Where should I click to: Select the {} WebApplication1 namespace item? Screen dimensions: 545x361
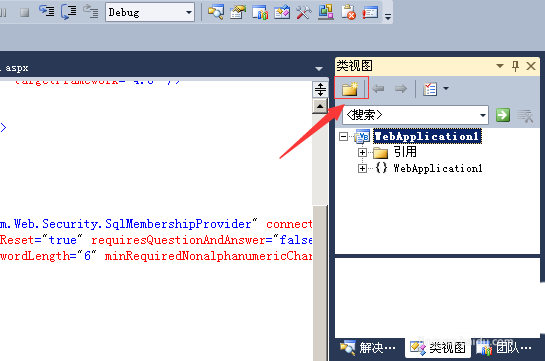(x=438, y=169)
